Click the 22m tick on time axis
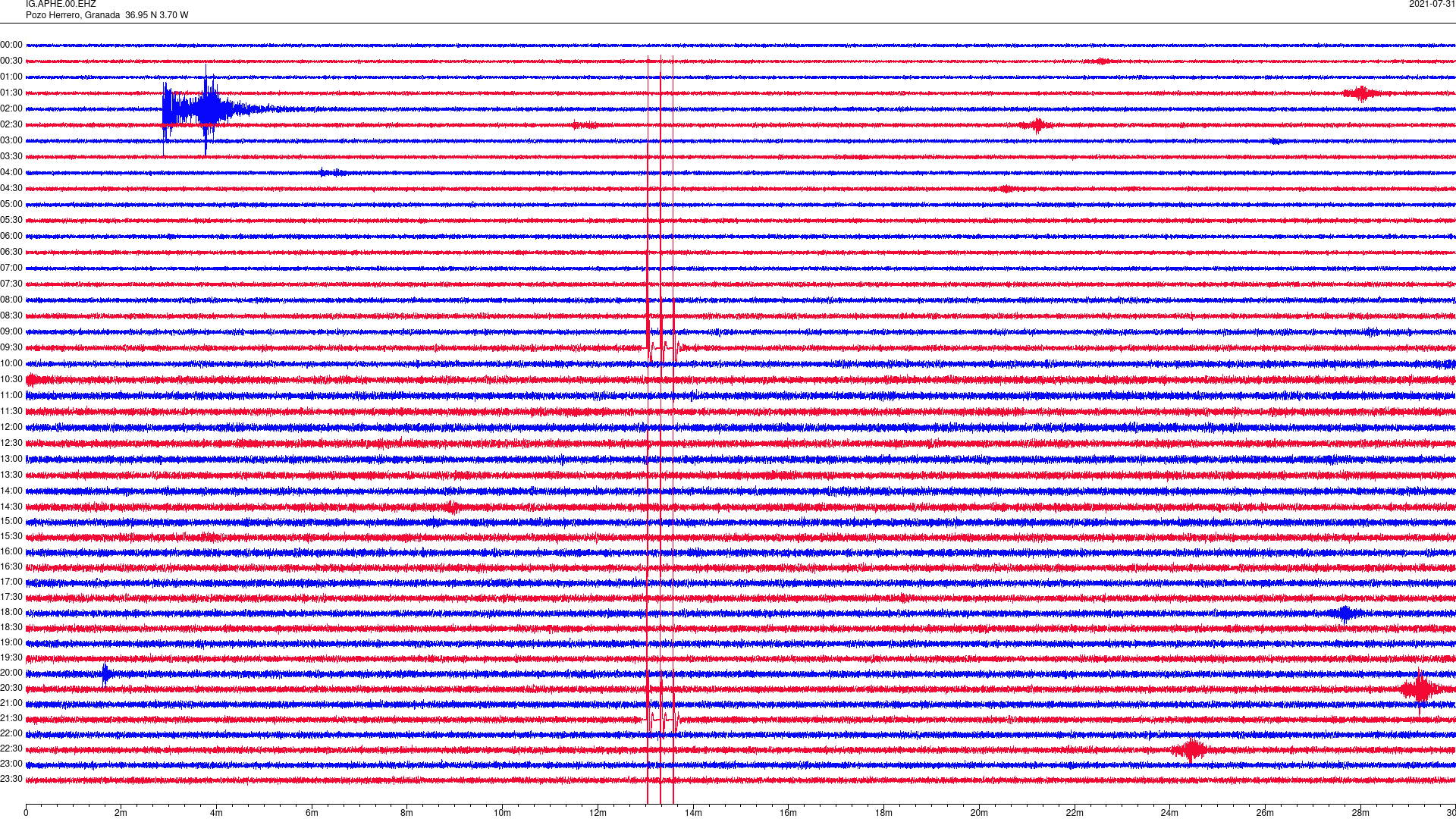This screenshot has width=1456, height=819. tap(1074, 813)
